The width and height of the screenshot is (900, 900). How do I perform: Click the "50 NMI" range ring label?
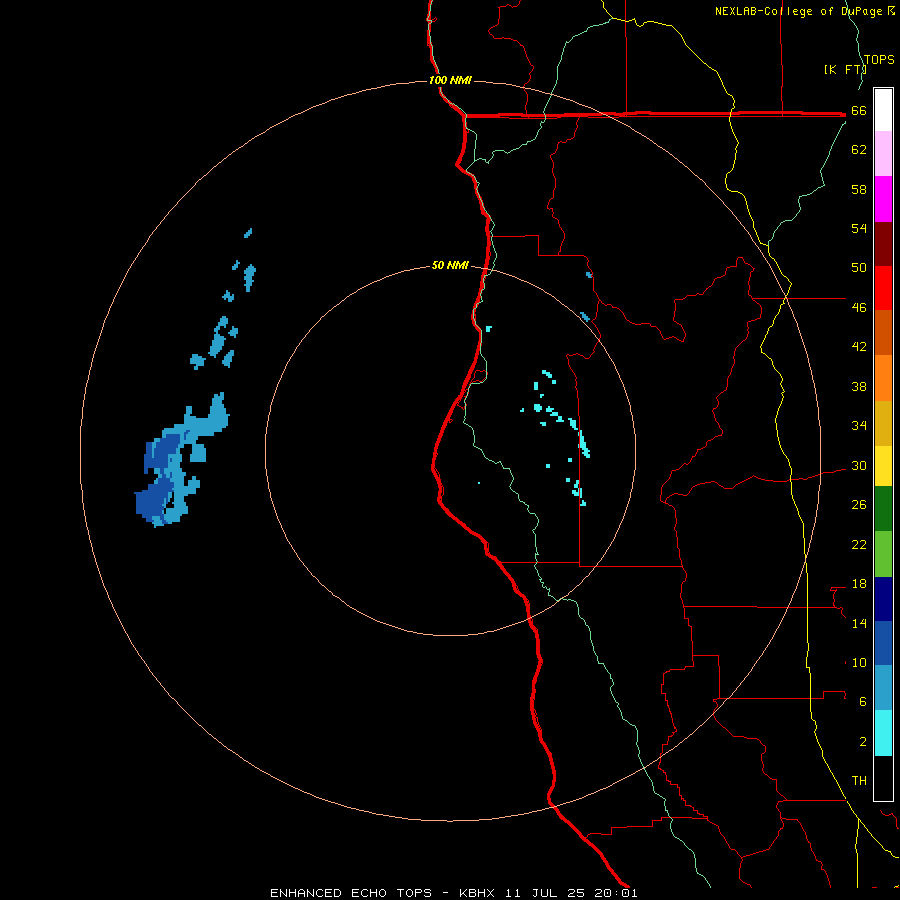450,265
